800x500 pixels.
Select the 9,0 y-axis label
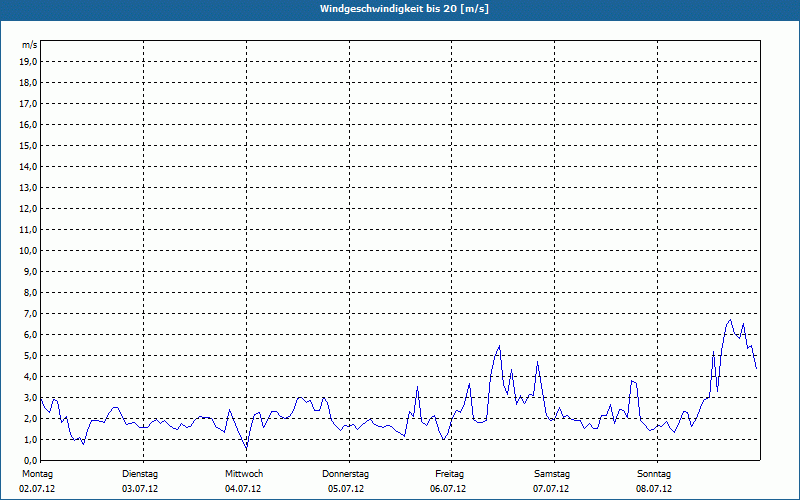(31, 271)
